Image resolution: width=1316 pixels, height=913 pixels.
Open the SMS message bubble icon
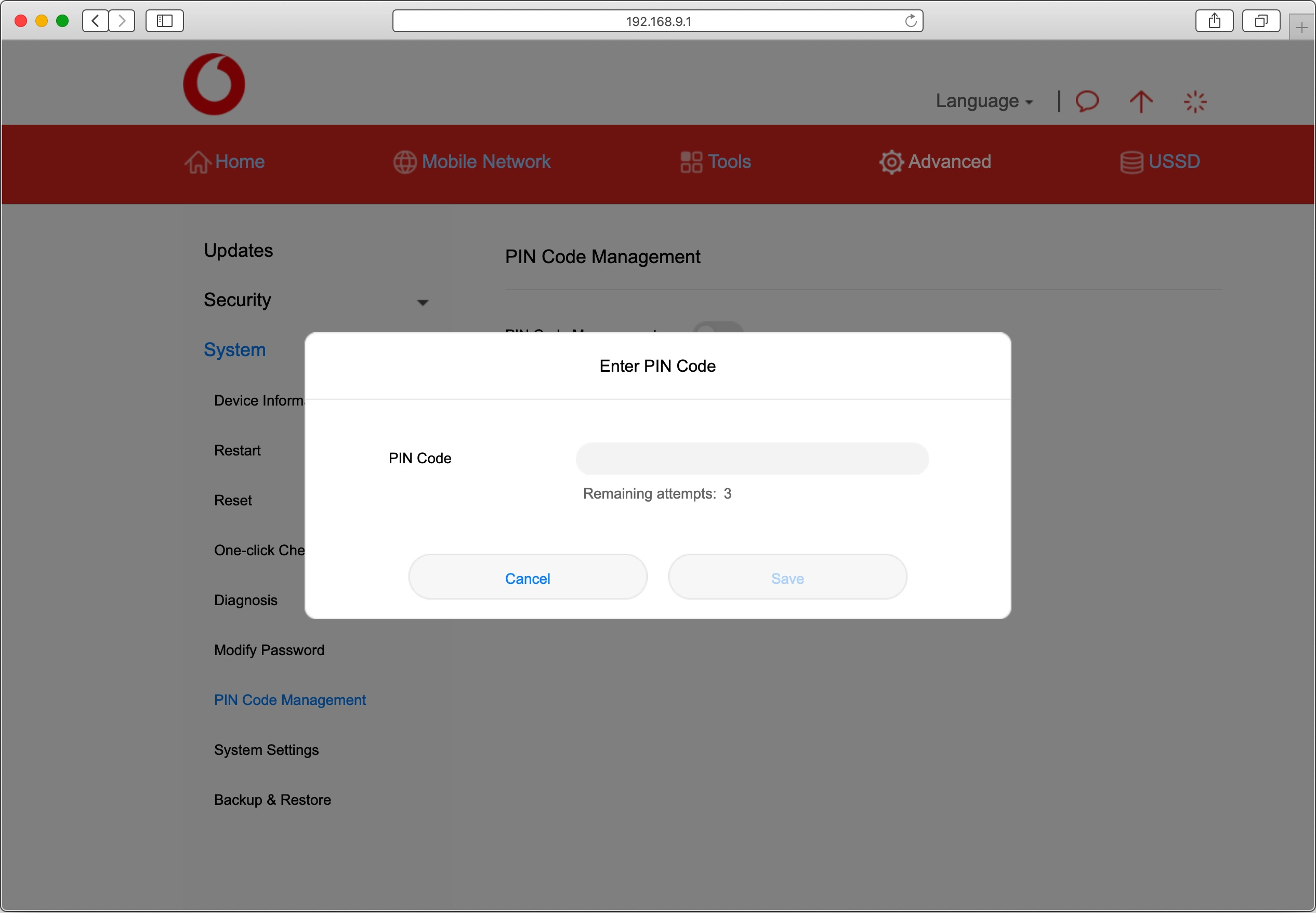[1086, 101]
